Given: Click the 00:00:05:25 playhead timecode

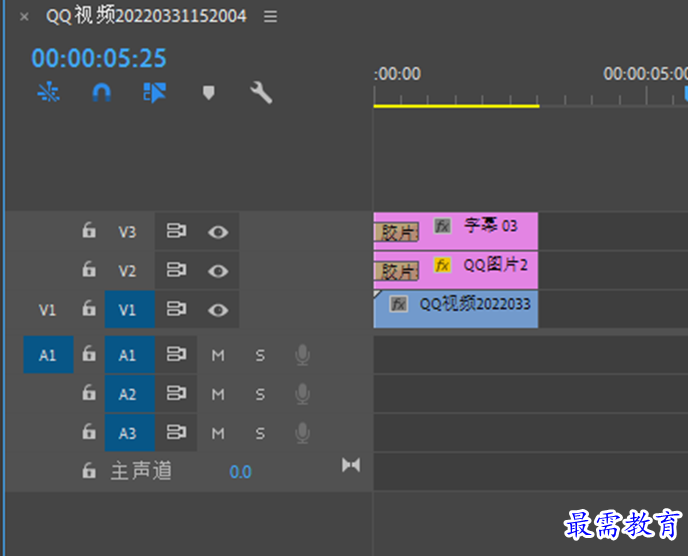Looking at the screenshot, I should click(99, 58).
